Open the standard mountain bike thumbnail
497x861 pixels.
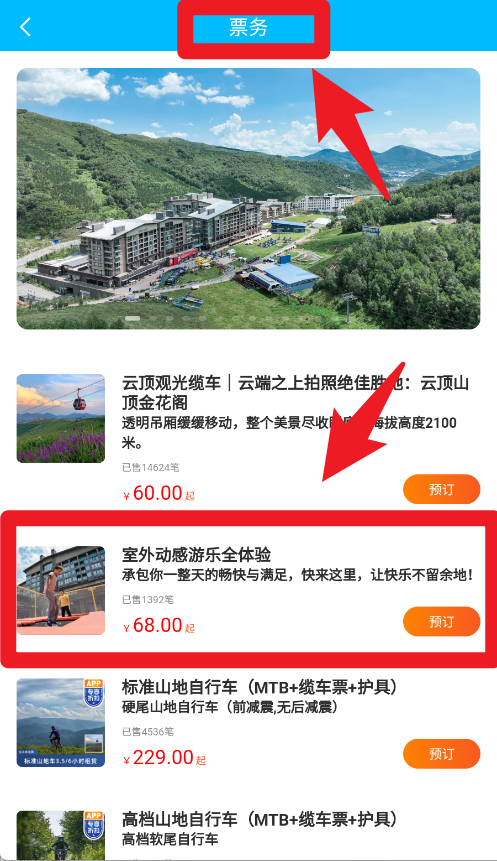coord(60,723)
